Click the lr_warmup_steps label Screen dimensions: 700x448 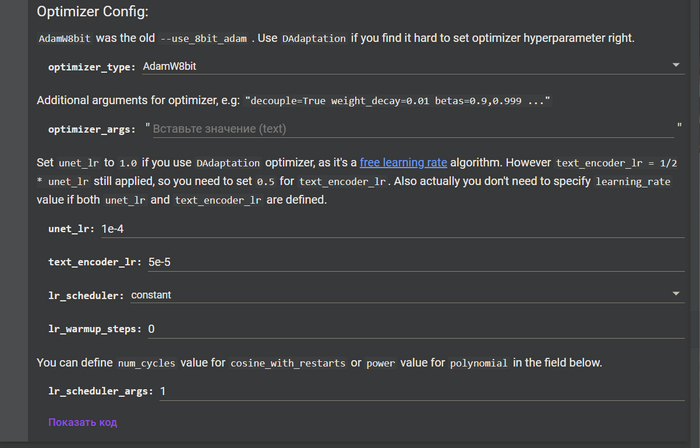coord(95,328)
